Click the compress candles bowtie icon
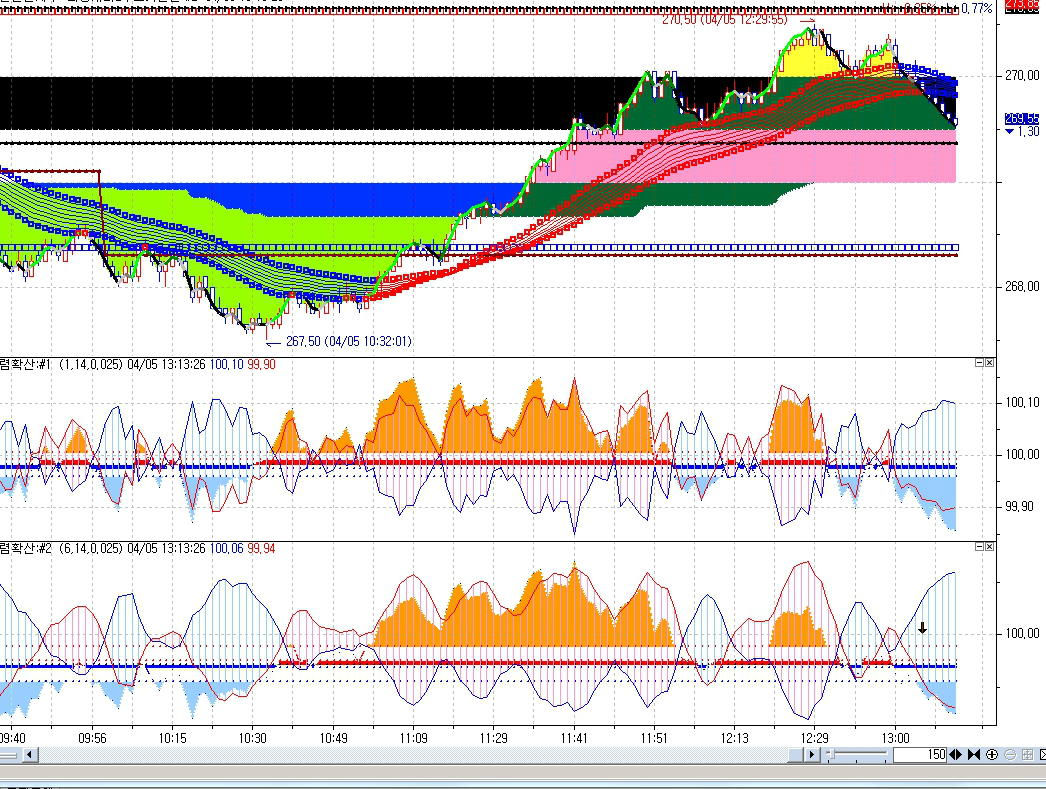The width and height of the screenshot is (1046, 789). coord(973,755)
